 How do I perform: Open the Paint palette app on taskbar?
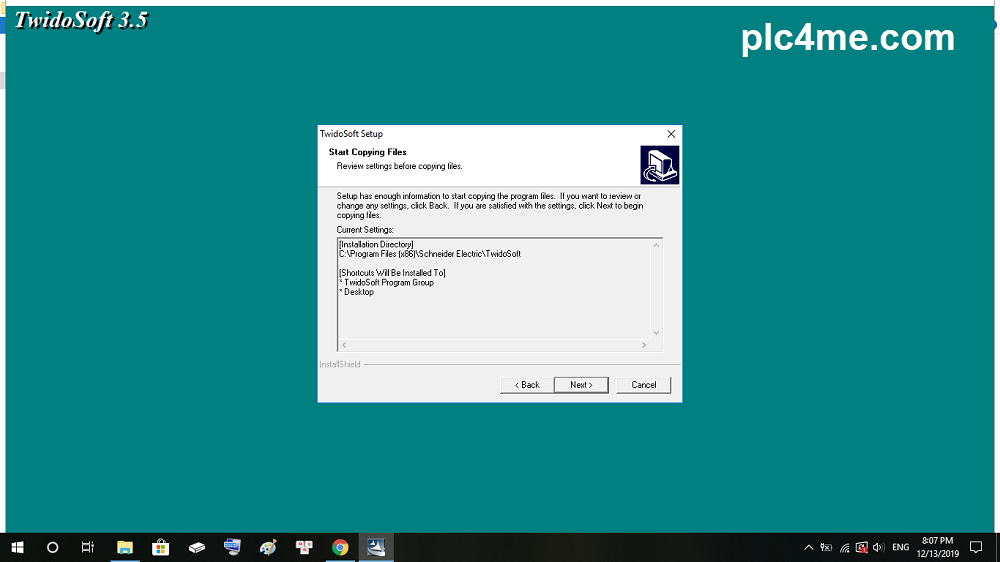[268, 547]
